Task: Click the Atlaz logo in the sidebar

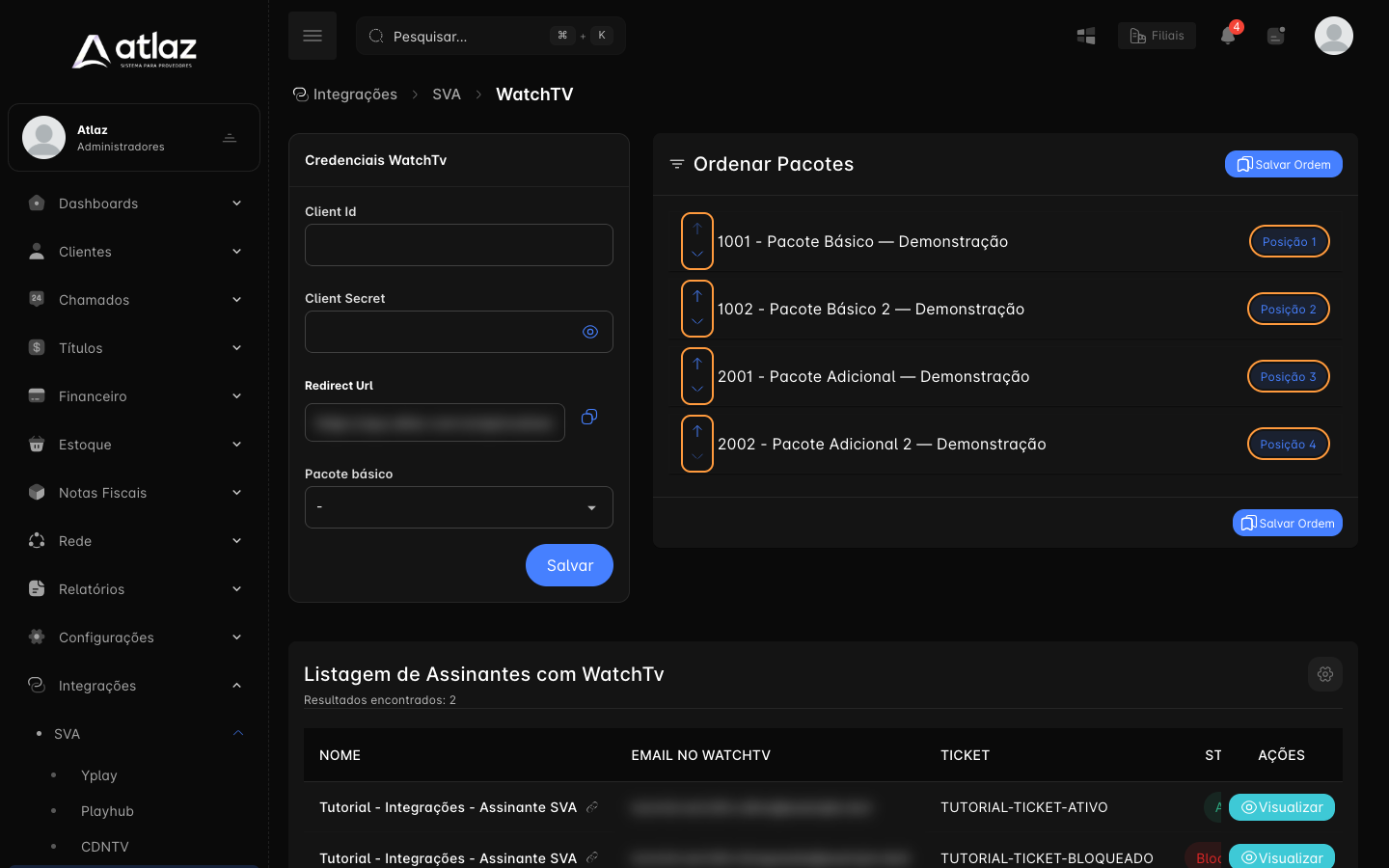Action: click(x=134, y=50)
